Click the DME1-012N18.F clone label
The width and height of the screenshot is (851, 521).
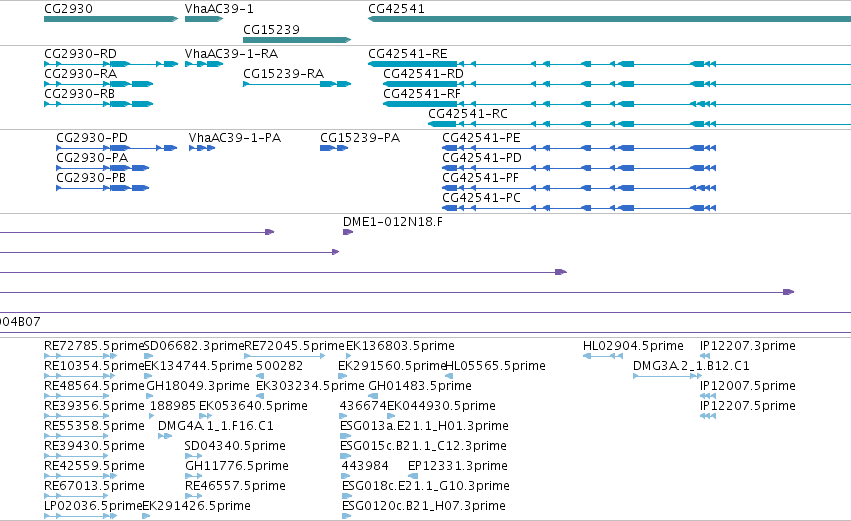click(x=393, y=222)
